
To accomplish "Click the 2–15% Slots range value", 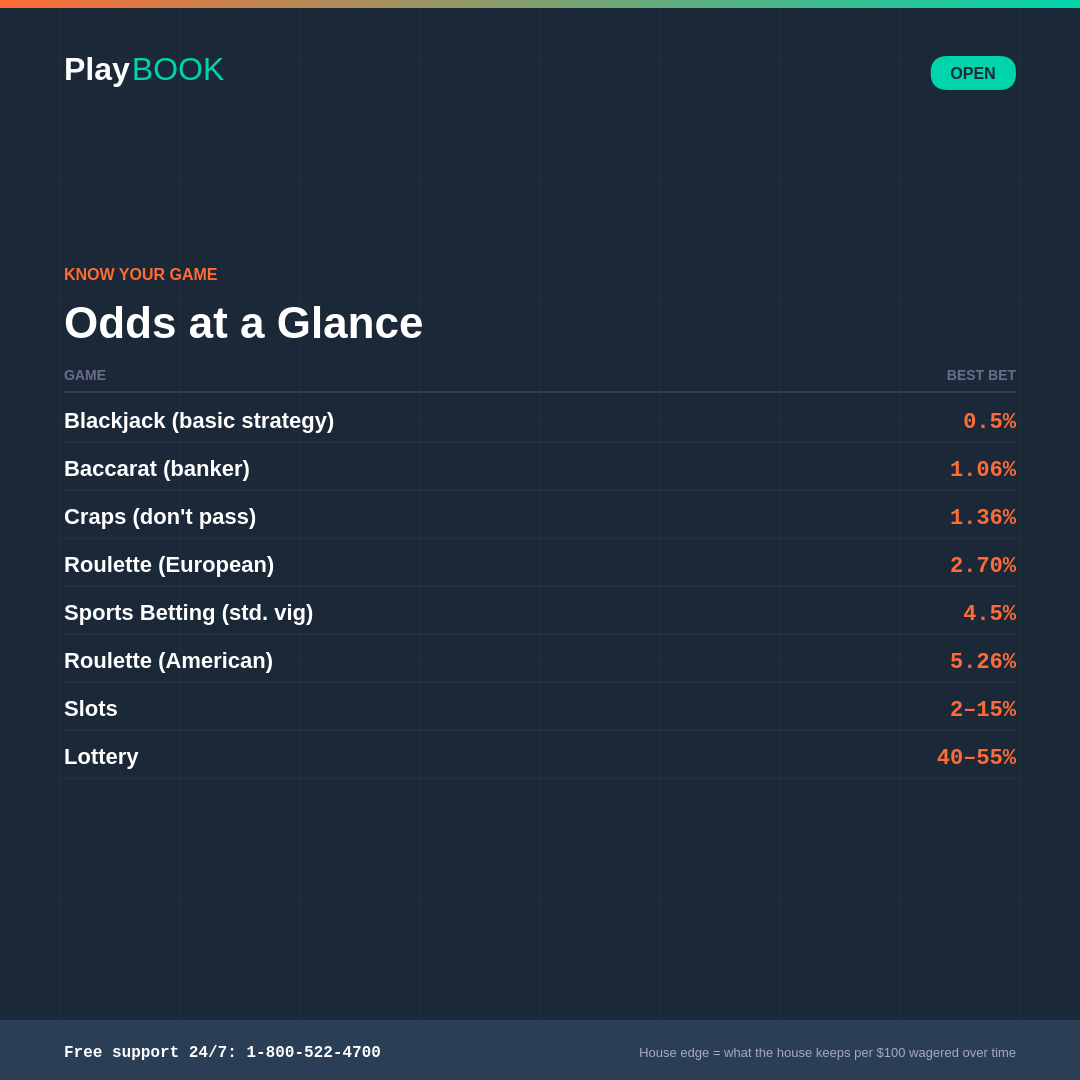I will (x=984, y=708).
